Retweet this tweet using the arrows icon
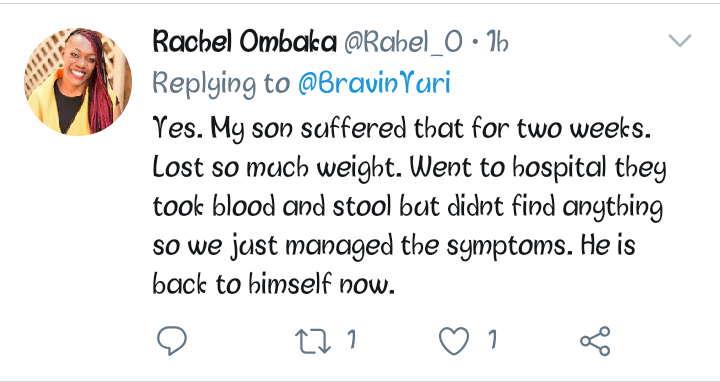720x382 pixels. (313, 341)
